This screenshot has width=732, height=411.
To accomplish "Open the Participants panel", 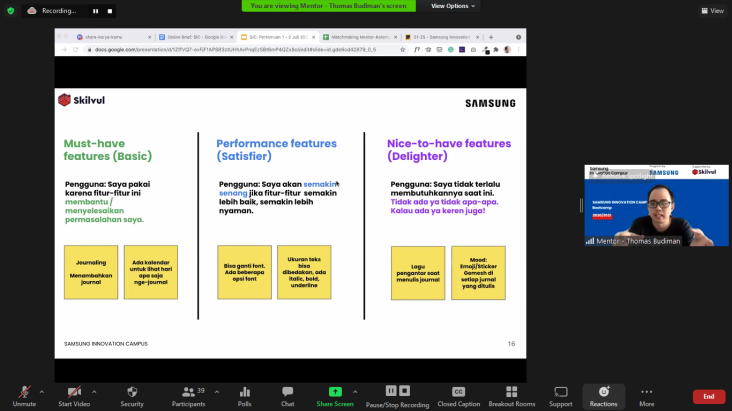I will point(189,396).
